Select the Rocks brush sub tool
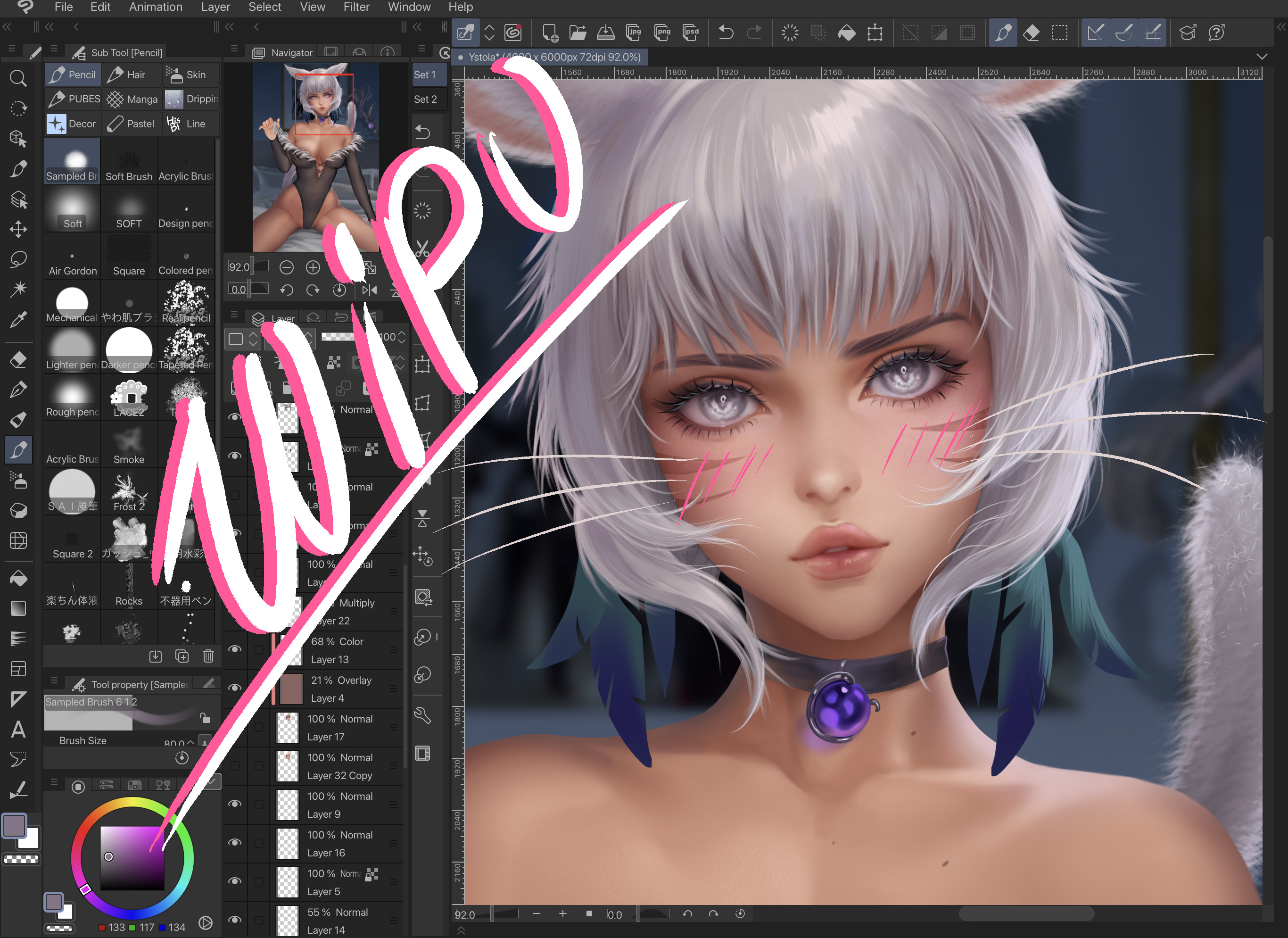Image resolution: width=1288 pixels, height=938 pixels. 129,586
